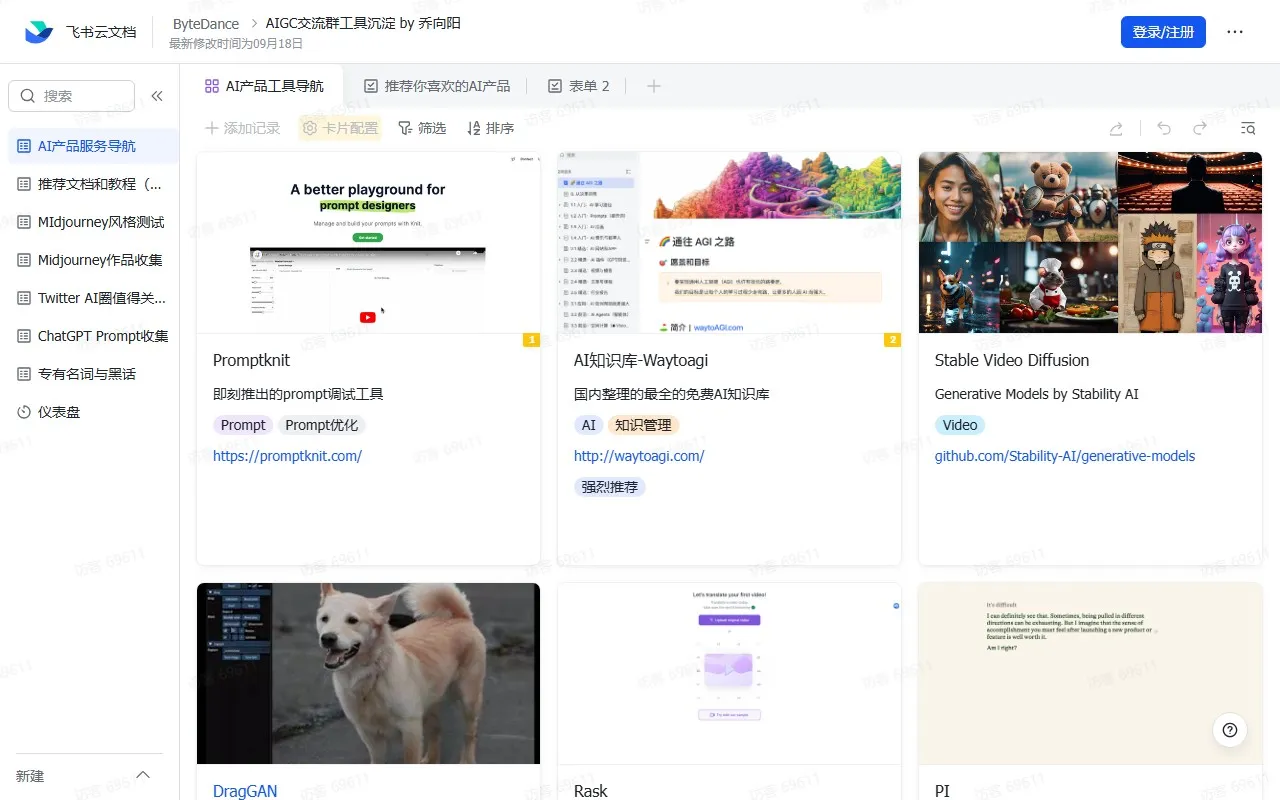Click the sidebar 搜索 search box
1280x800 pixels.
tap(70, 95)
